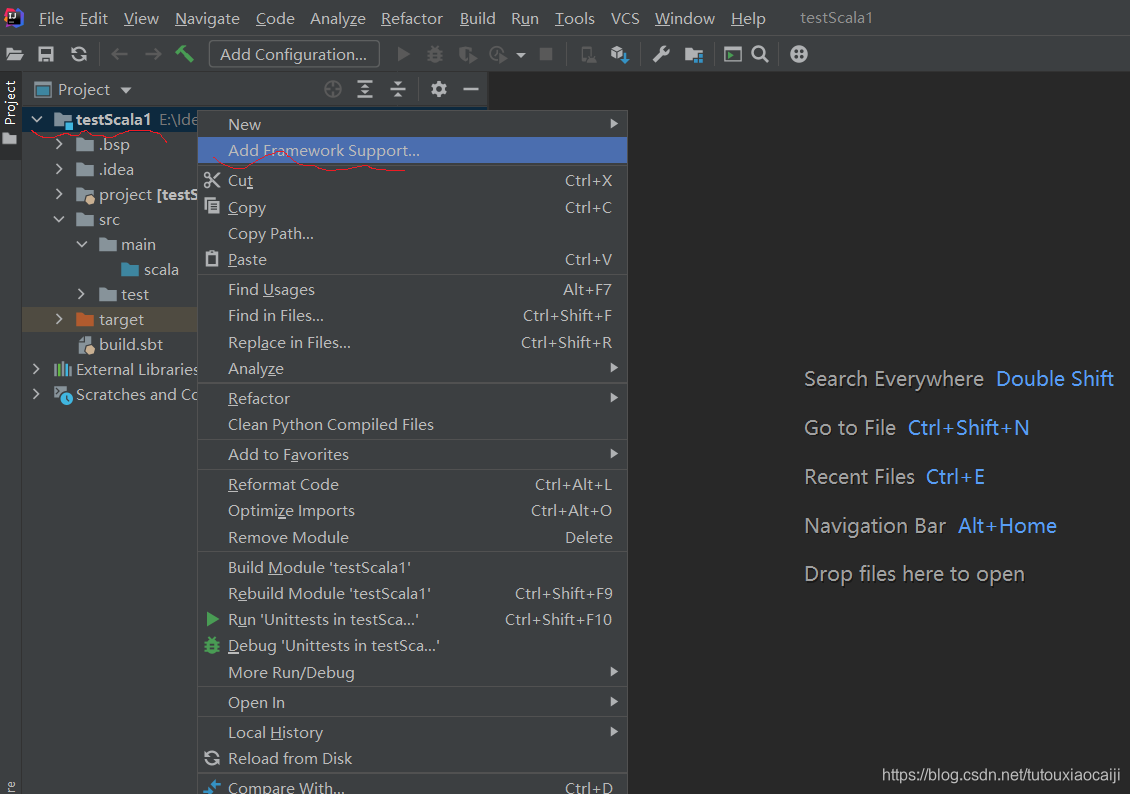Click the Save All disk icon
This screenshot has height=794, width=1130.
[x=46, y=54]
